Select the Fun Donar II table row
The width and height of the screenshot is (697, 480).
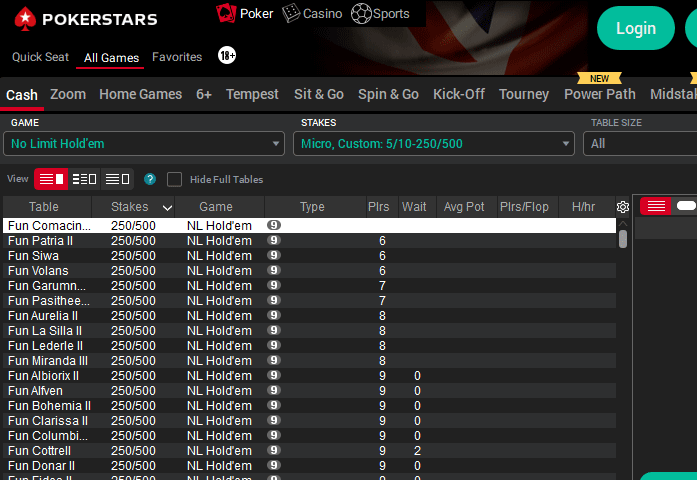[309, 466]
